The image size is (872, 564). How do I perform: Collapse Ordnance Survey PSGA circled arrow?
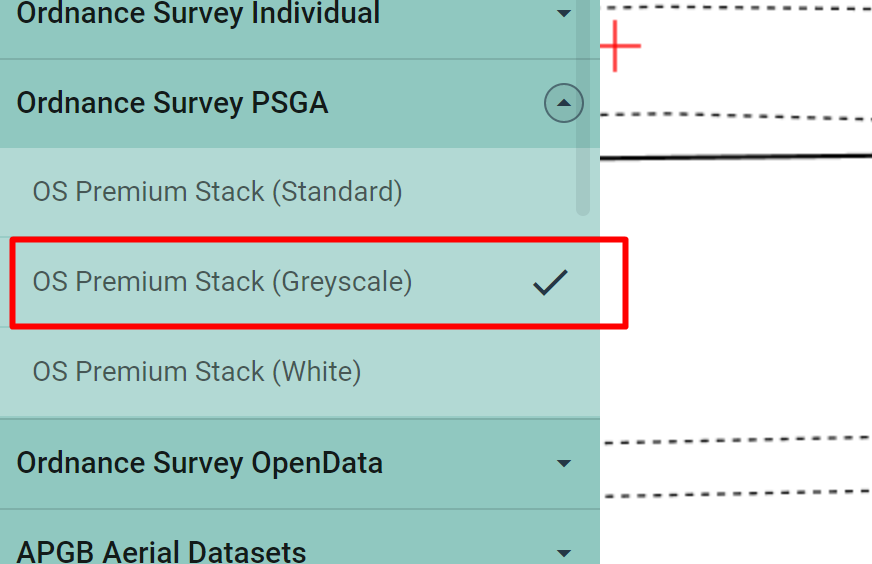(564, 103)
